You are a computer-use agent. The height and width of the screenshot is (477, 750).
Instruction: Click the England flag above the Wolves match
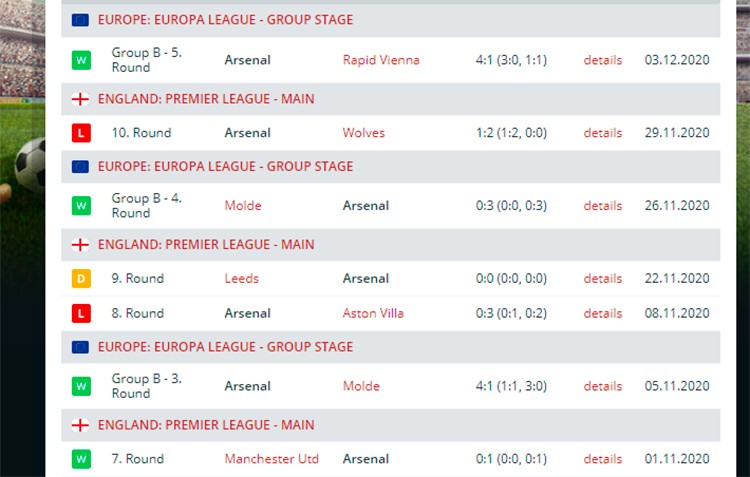(80, 99)
